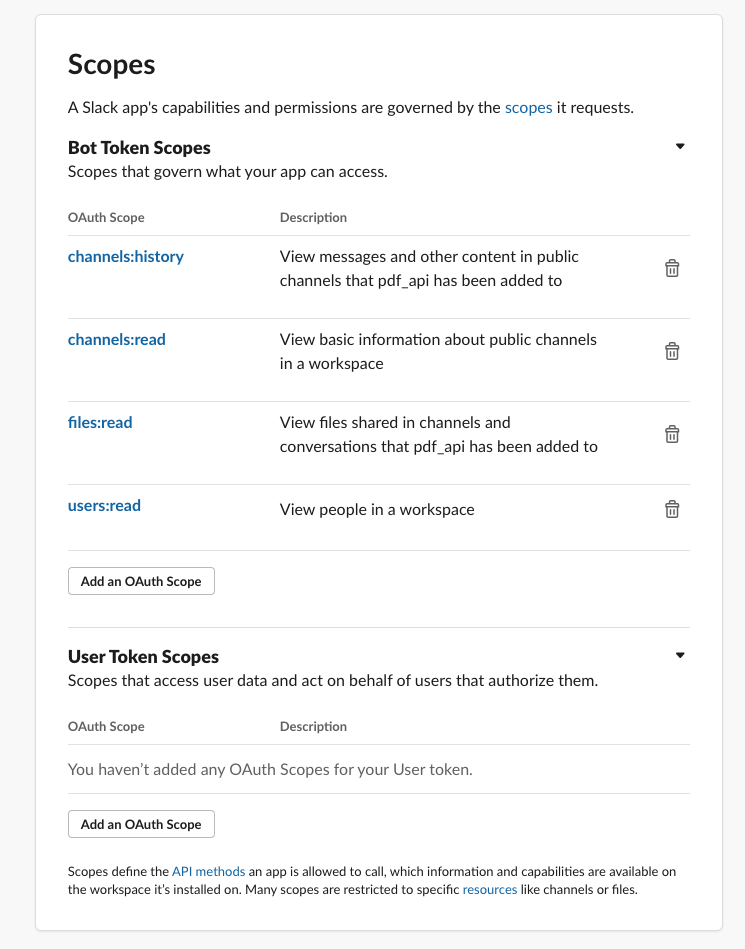
Task: Visit the users:read scope link
Action: 104,505
